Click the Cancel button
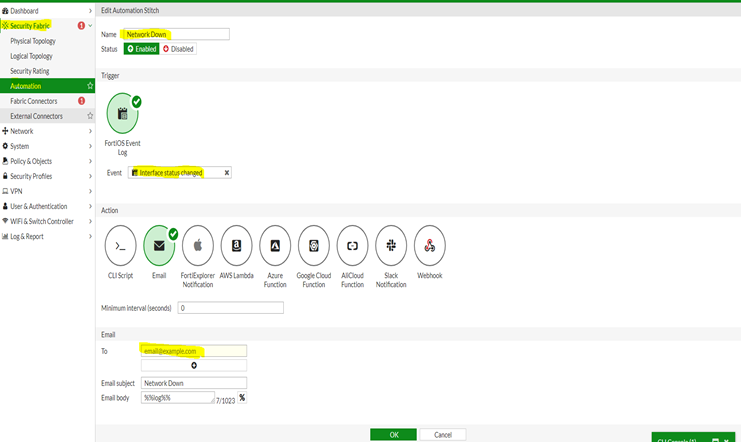741x442 pixels. [442, 435]
